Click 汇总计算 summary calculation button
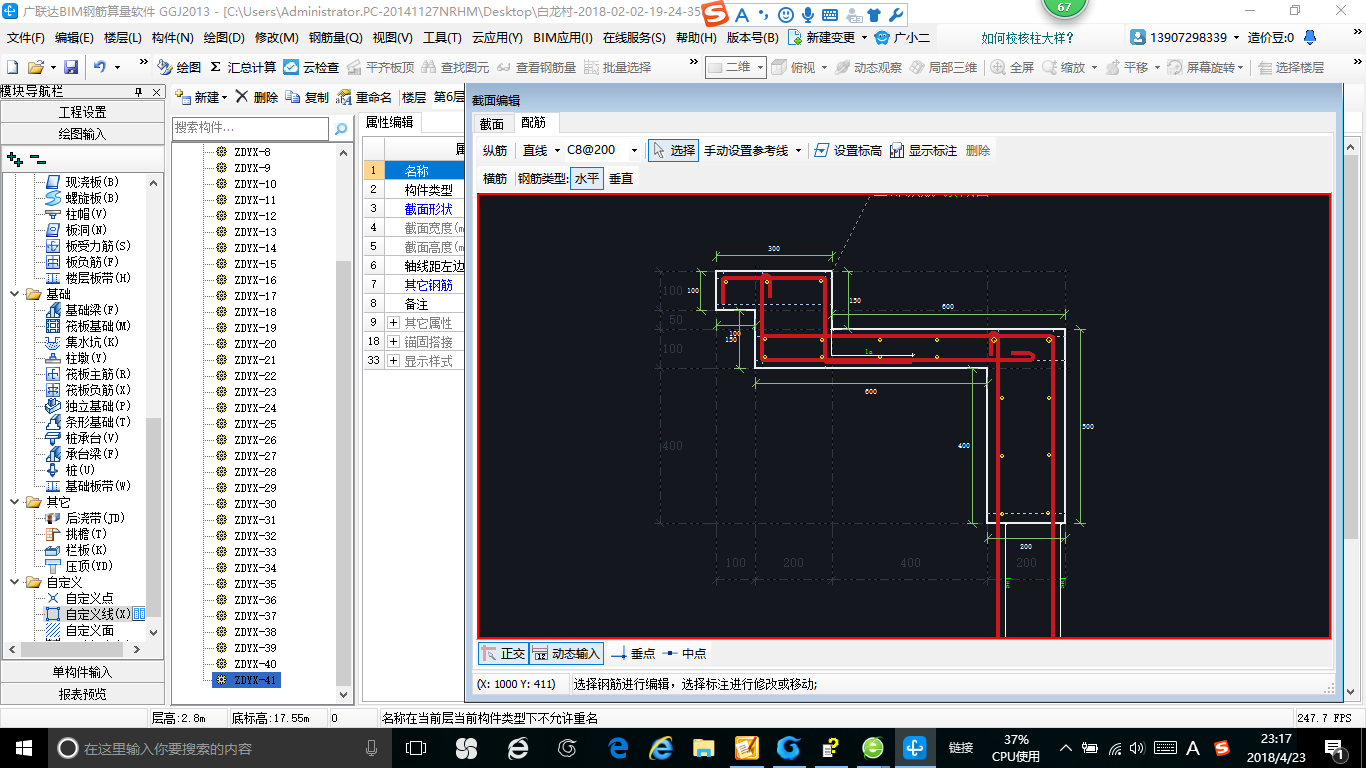The width and height of the screenshot is (1366, 768). click(243, 67)
